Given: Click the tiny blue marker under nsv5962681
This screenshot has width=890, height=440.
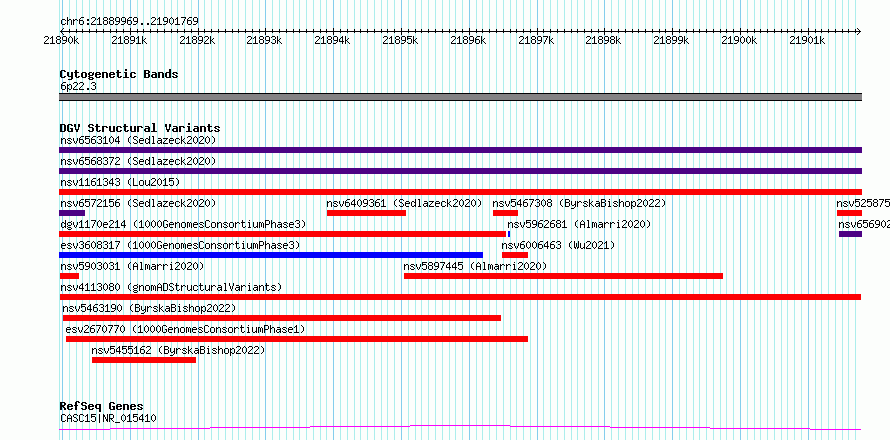Looking at the screenshot, I should (x=509, y=234).
